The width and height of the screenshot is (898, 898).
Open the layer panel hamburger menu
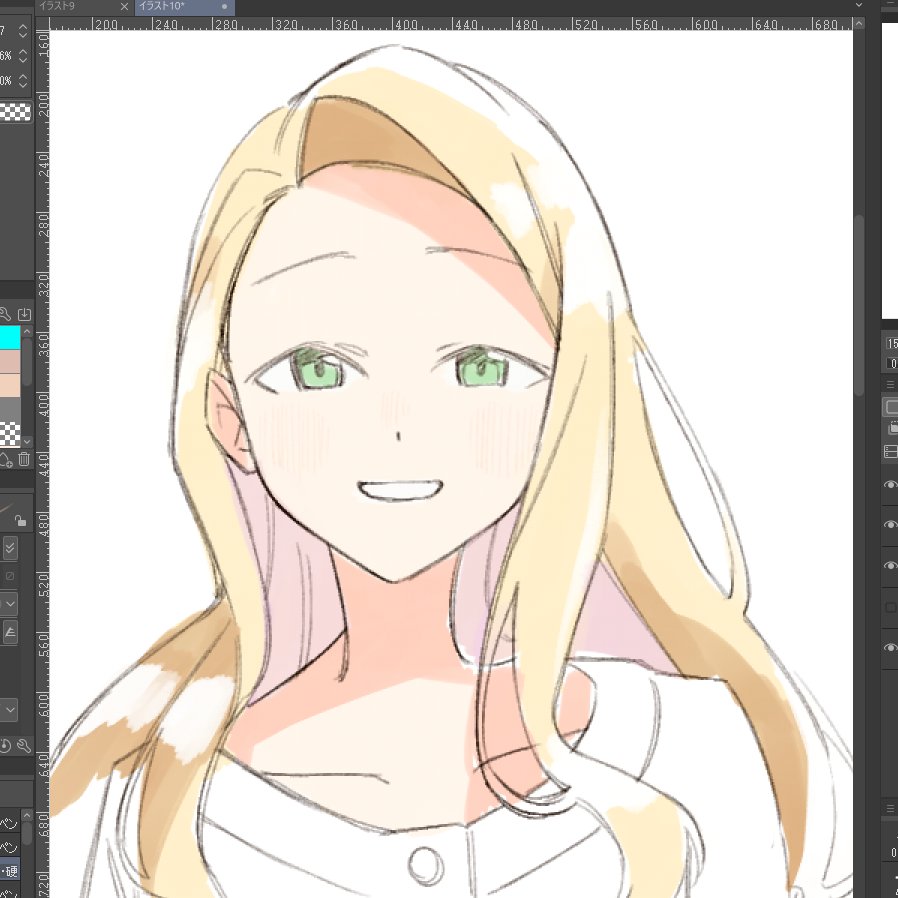(891, 384)
